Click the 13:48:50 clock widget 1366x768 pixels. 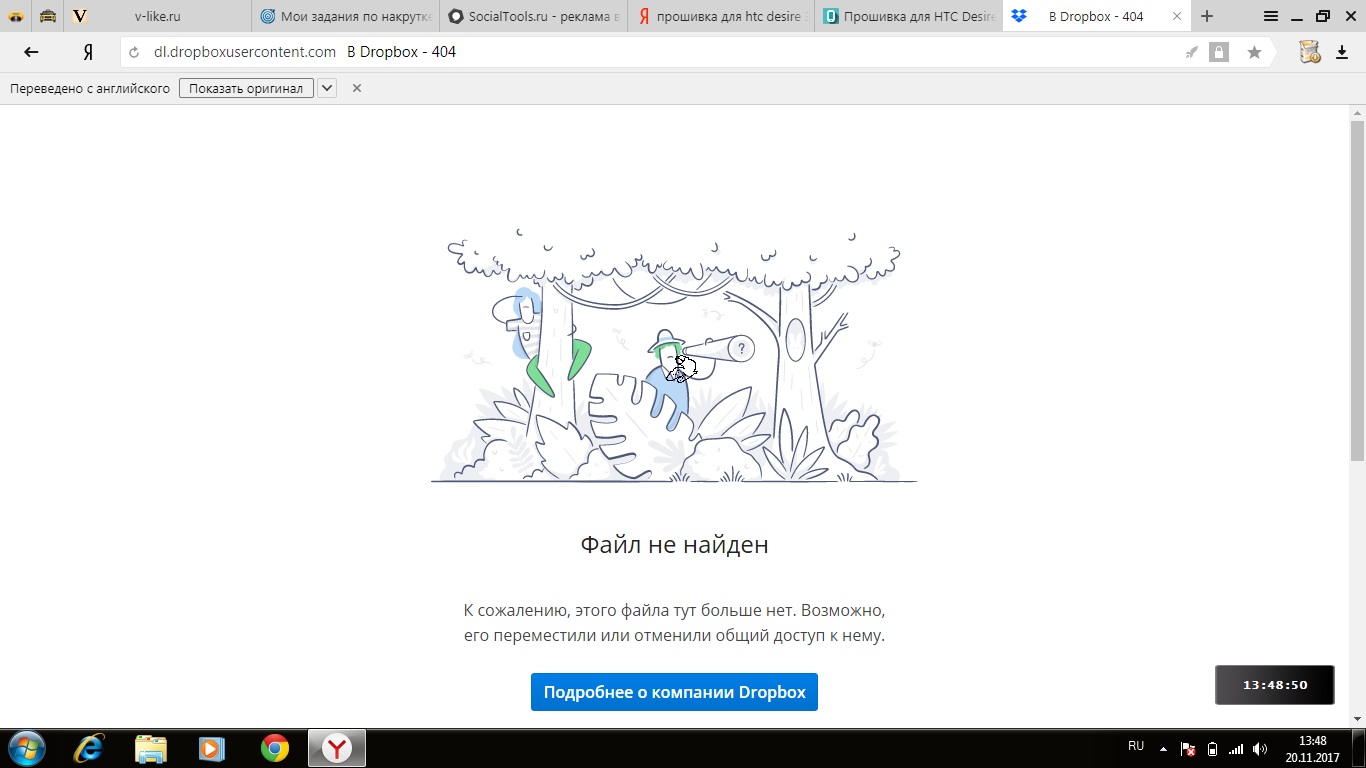click(1275, 685)
